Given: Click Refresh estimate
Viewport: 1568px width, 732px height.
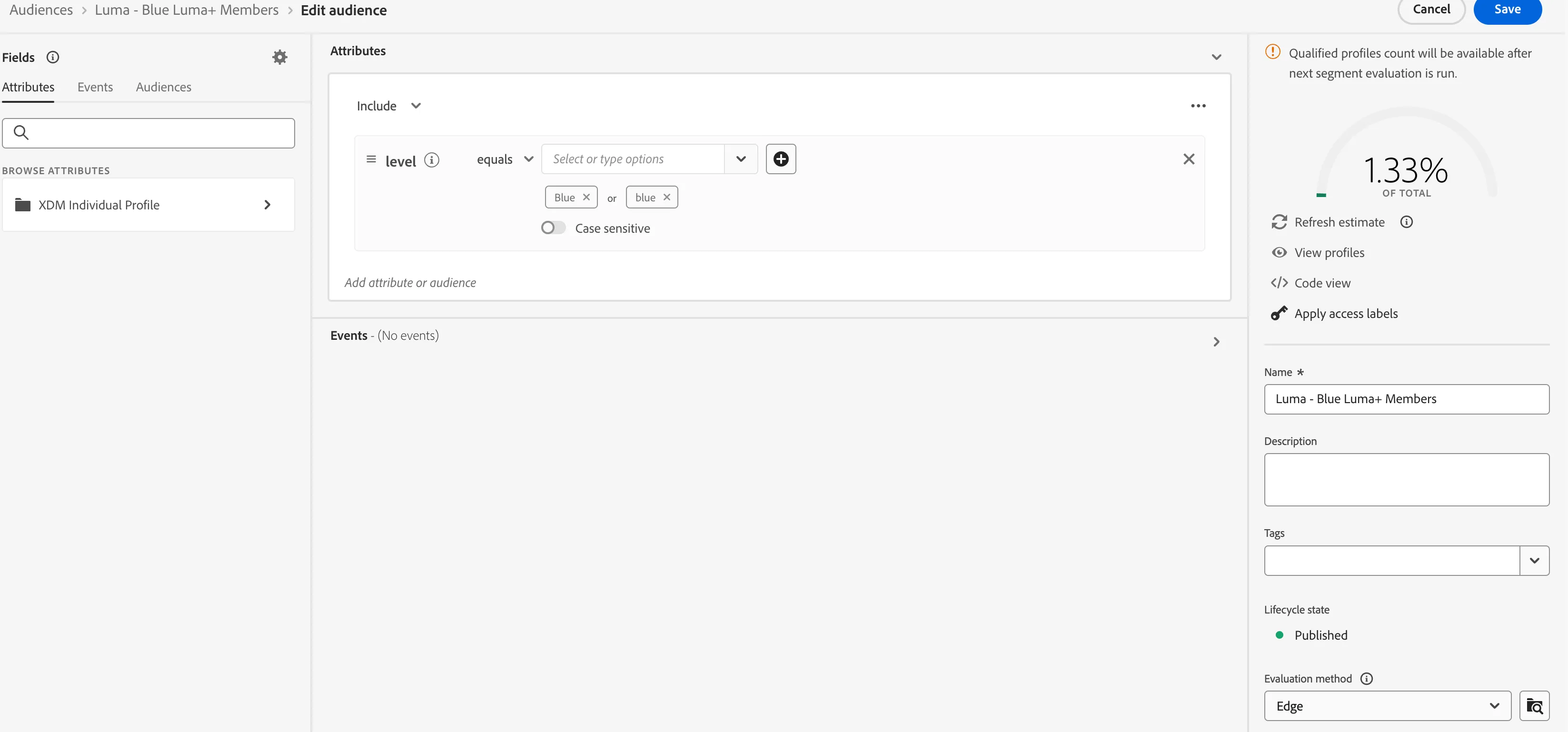Looking at the screenshot, I should click(1328, 222).
